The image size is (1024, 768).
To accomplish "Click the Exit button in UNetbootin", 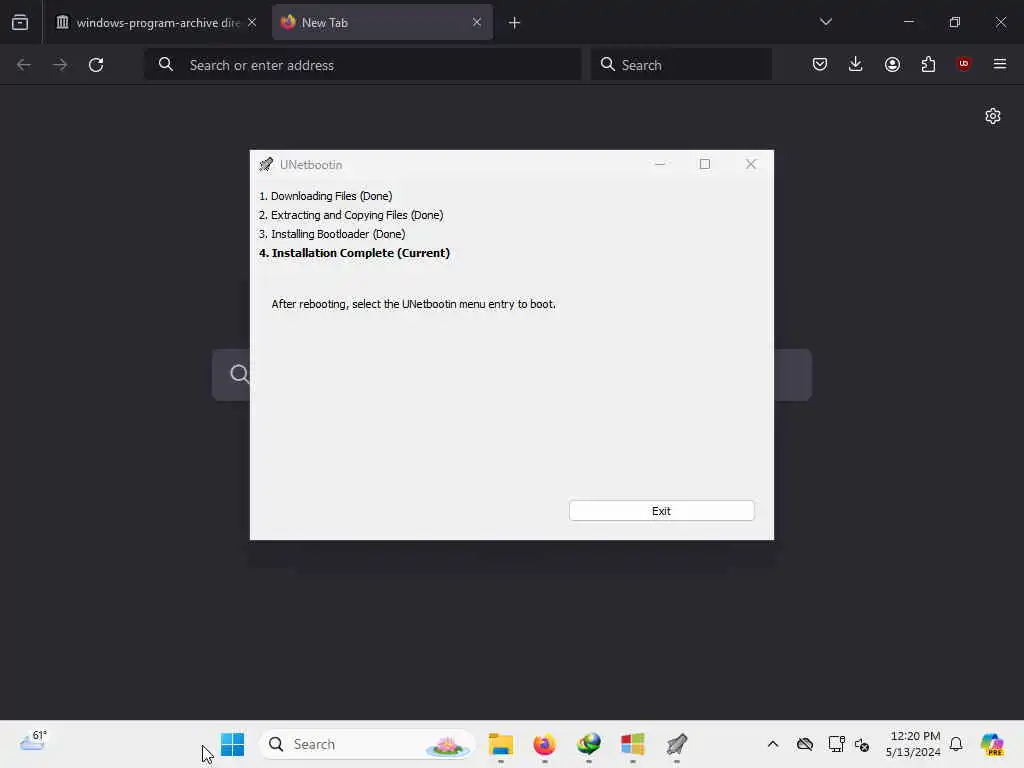I will 662,511.
